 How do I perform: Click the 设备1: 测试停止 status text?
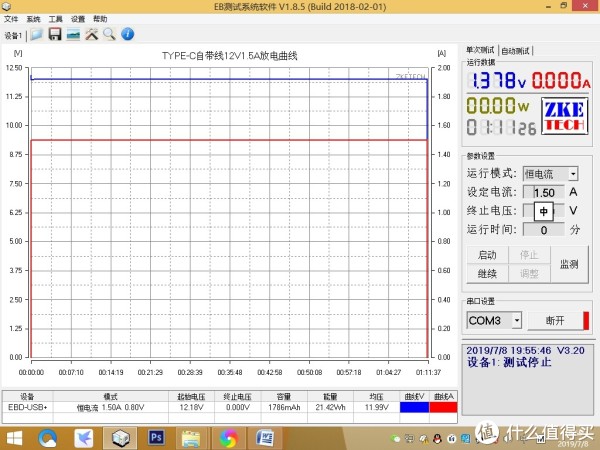click(x=509, y=362)
